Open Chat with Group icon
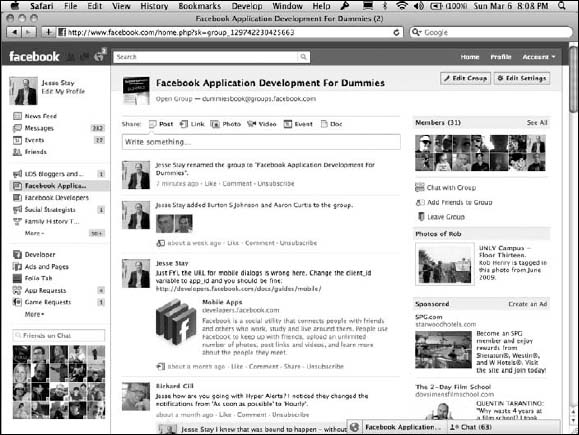The width and height of the screenshot is (579, 435). point(419,187)
